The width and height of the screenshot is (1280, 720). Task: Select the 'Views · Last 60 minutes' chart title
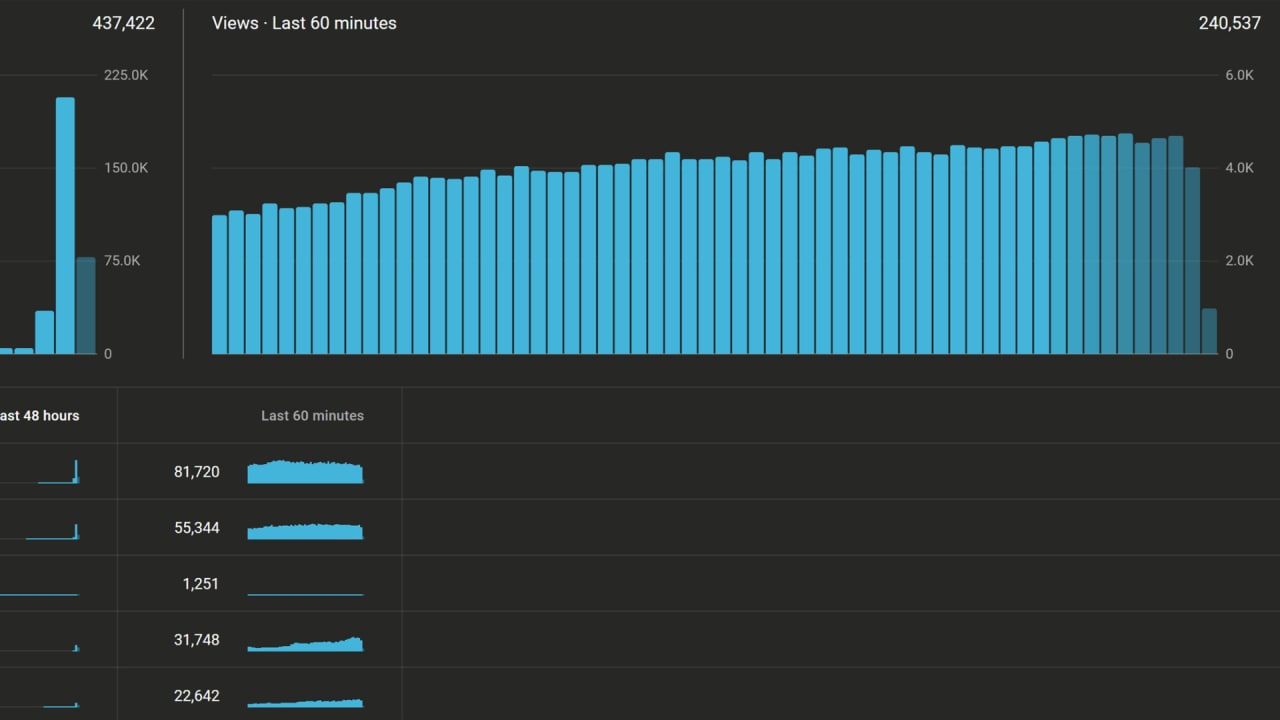(x=304, y=23)
